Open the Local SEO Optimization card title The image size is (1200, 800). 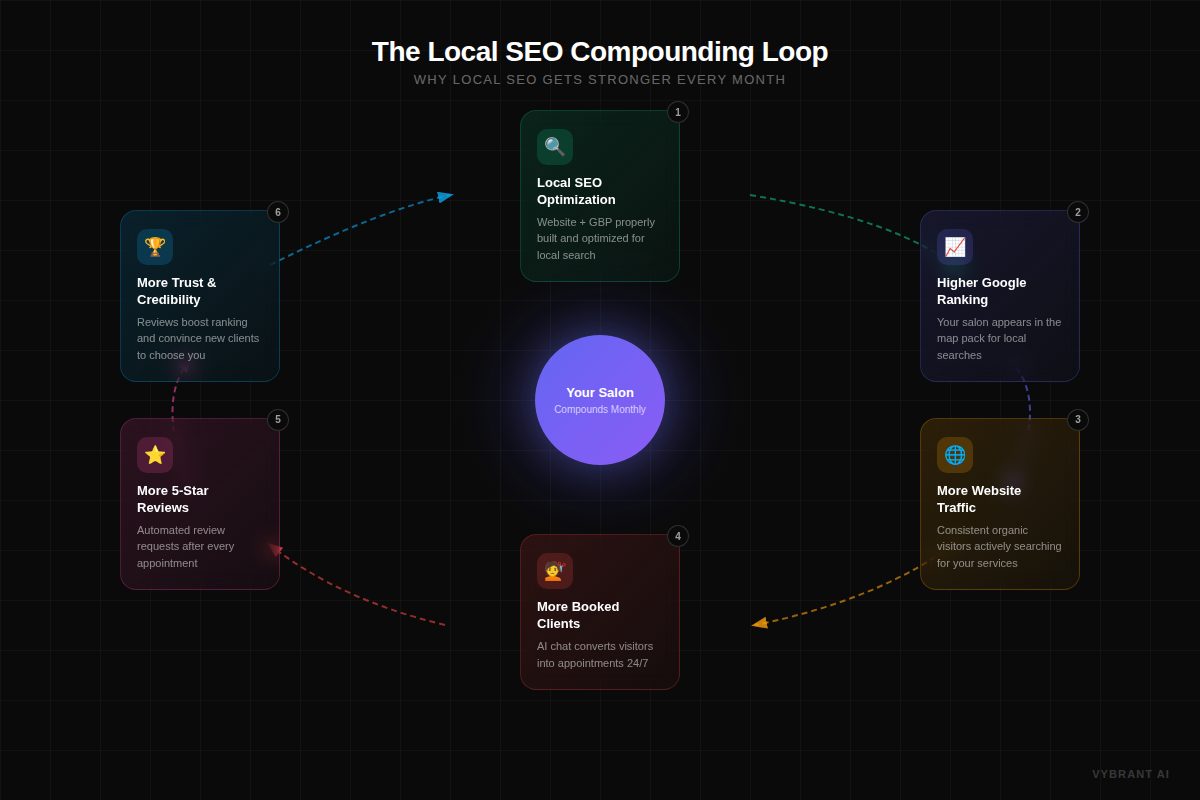(x=576, y=191)
